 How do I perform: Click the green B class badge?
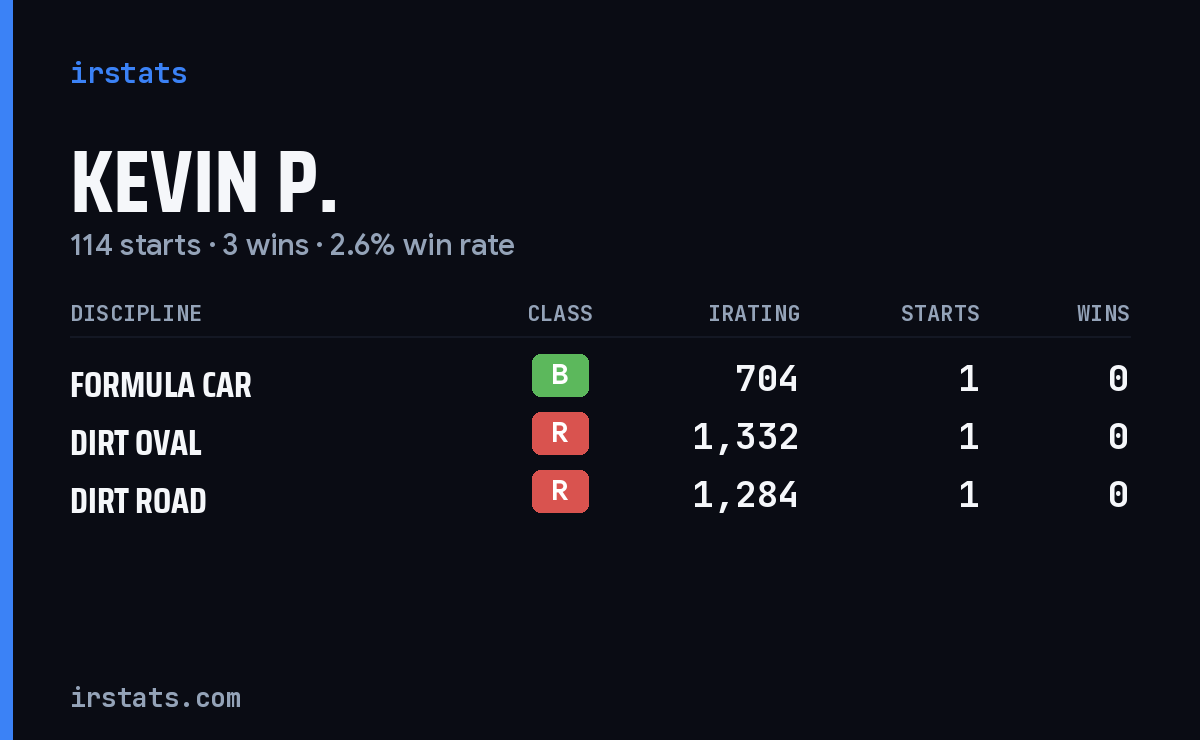(x=560, y=376)
